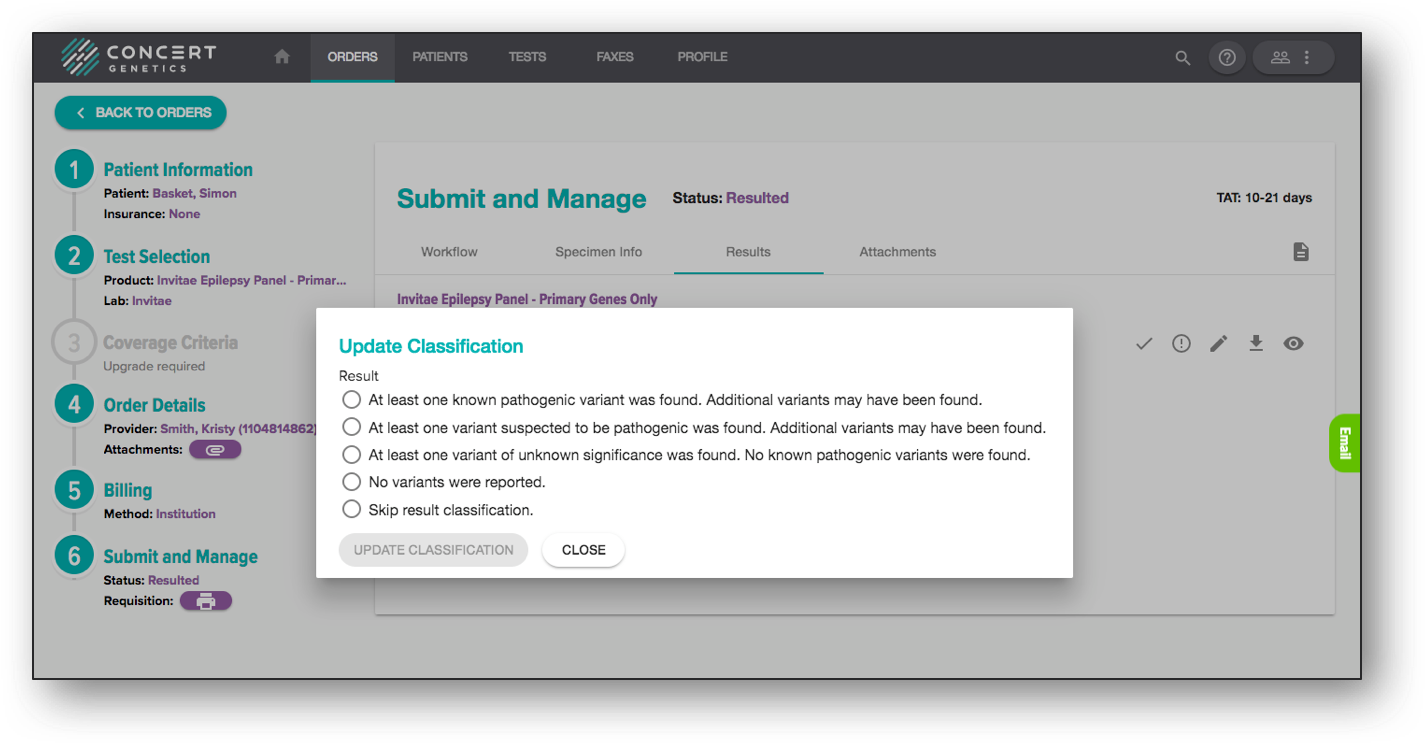Image resolution: width=1427 pixels, height=745 pixels.
Task: Select 'Skip result classification'
Action: [351, 508]
